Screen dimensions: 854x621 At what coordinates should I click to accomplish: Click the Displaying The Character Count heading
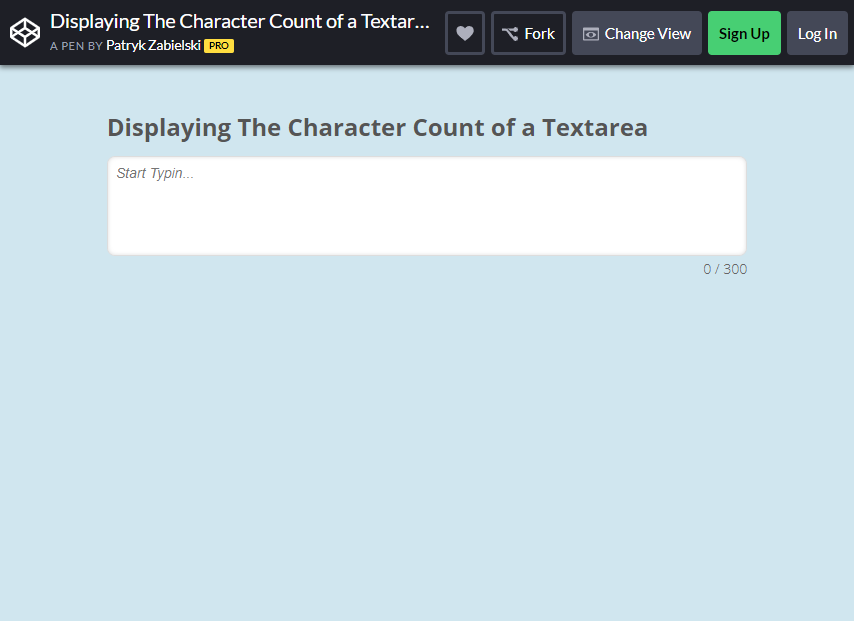(x=377, y=128)
